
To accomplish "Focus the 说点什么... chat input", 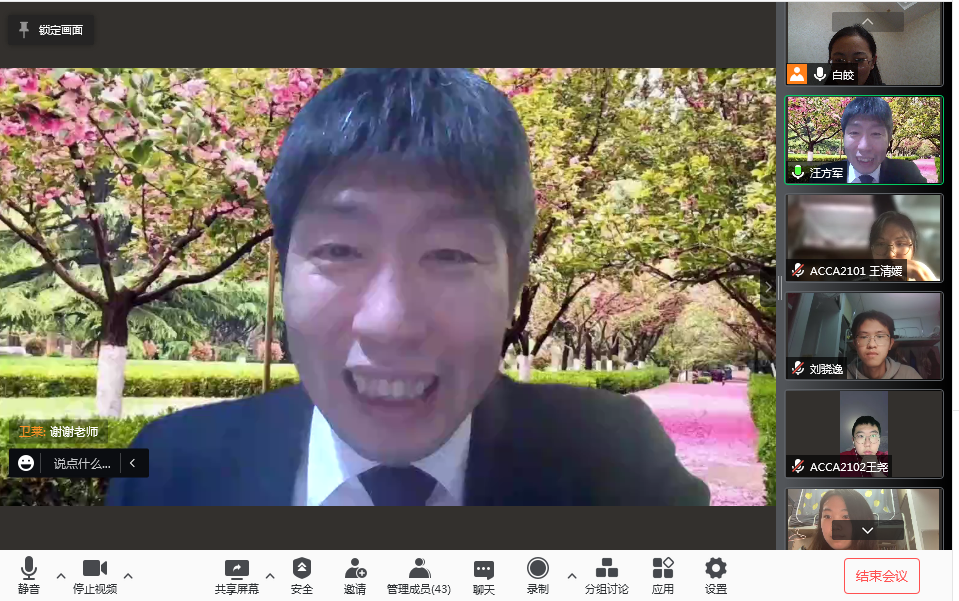I will [x=82, y=463].
